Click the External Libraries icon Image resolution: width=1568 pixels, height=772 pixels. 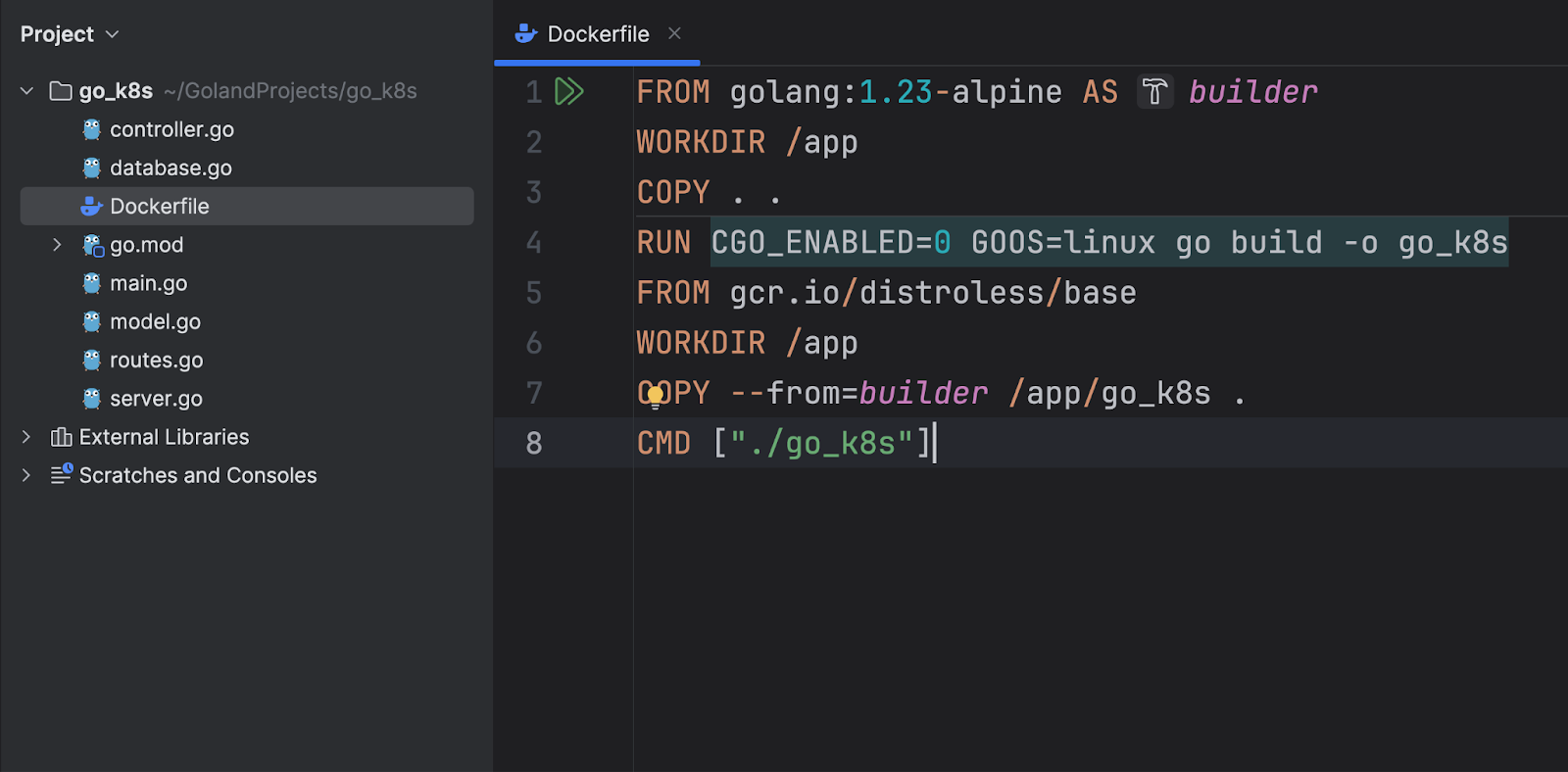tap(61, 437)
